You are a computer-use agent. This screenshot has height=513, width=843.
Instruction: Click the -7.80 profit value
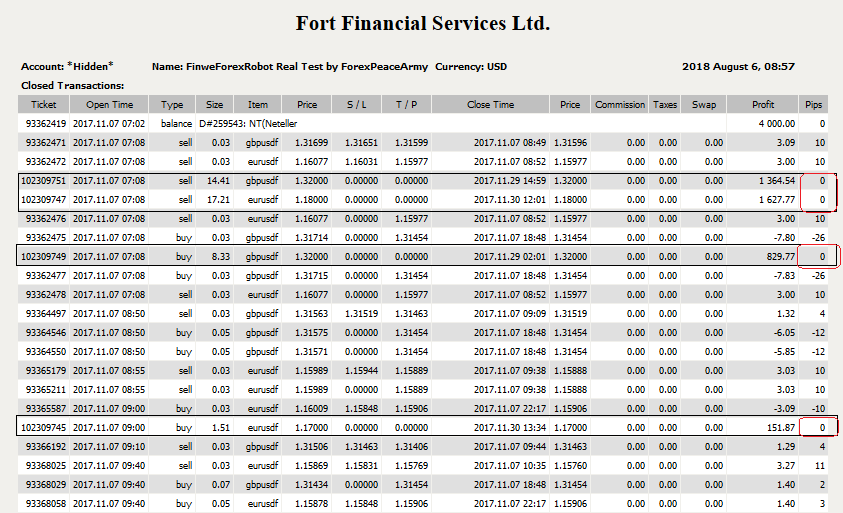point(784,238)
